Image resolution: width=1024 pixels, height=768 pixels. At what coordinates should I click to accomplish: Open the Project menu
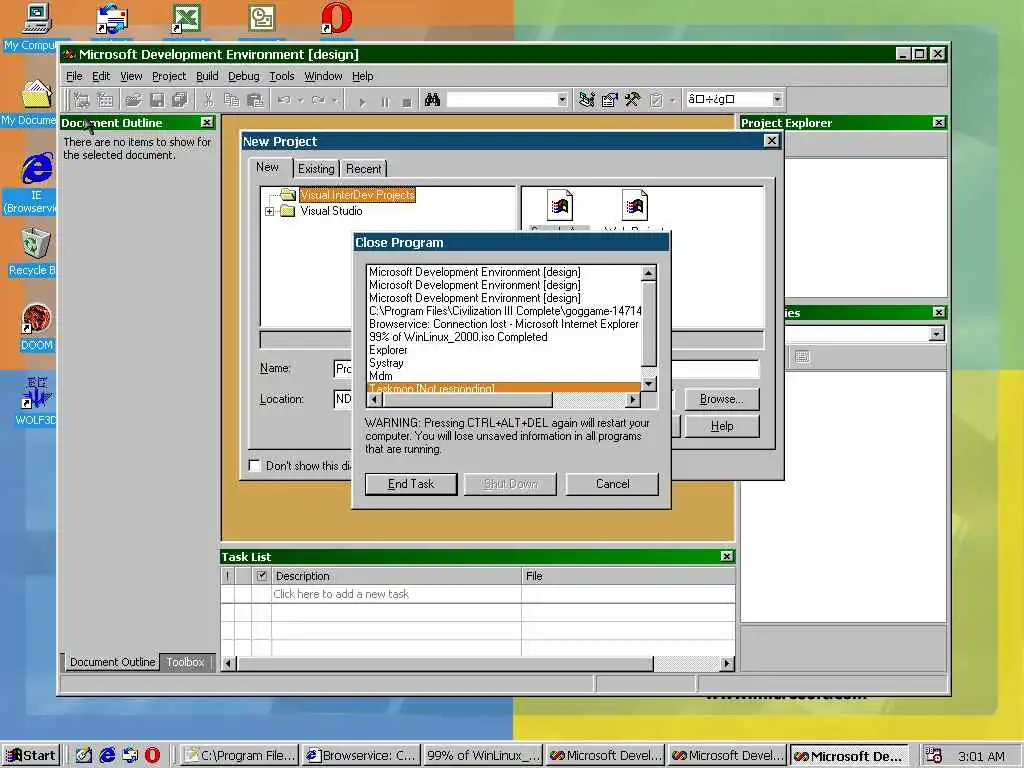click(x=169, y=76)
